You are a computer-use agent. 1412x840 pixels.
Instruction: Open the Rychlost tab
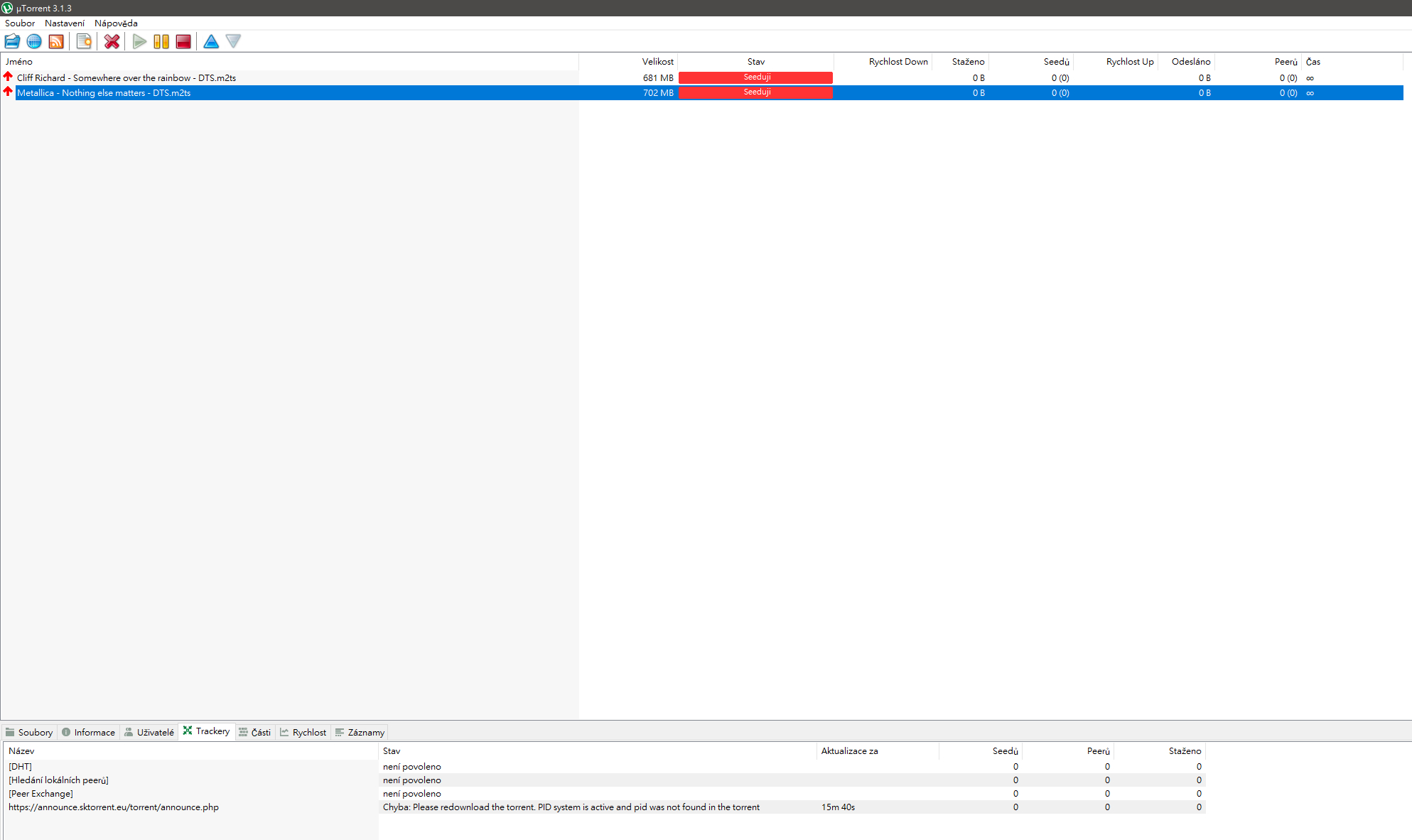[303, 732]
